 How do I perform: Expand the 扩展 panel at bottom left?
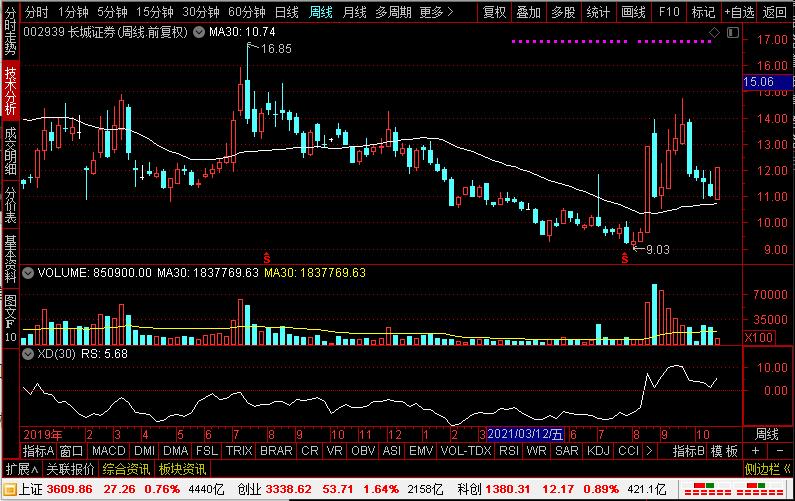pyautogui.click(x=17, y=469)
